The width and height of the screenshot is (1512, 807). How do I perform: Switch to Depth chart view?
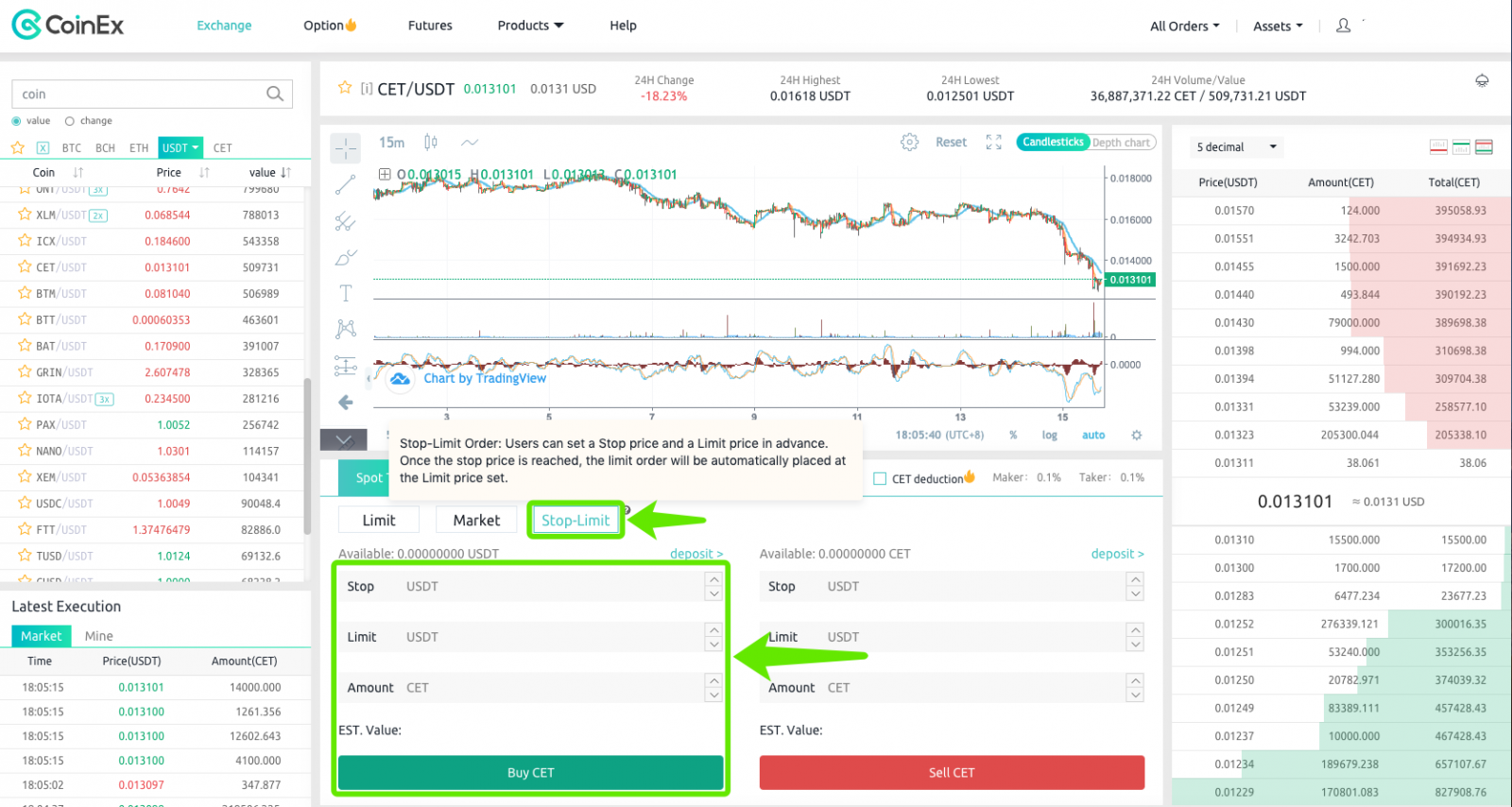tap(1121, 143)
